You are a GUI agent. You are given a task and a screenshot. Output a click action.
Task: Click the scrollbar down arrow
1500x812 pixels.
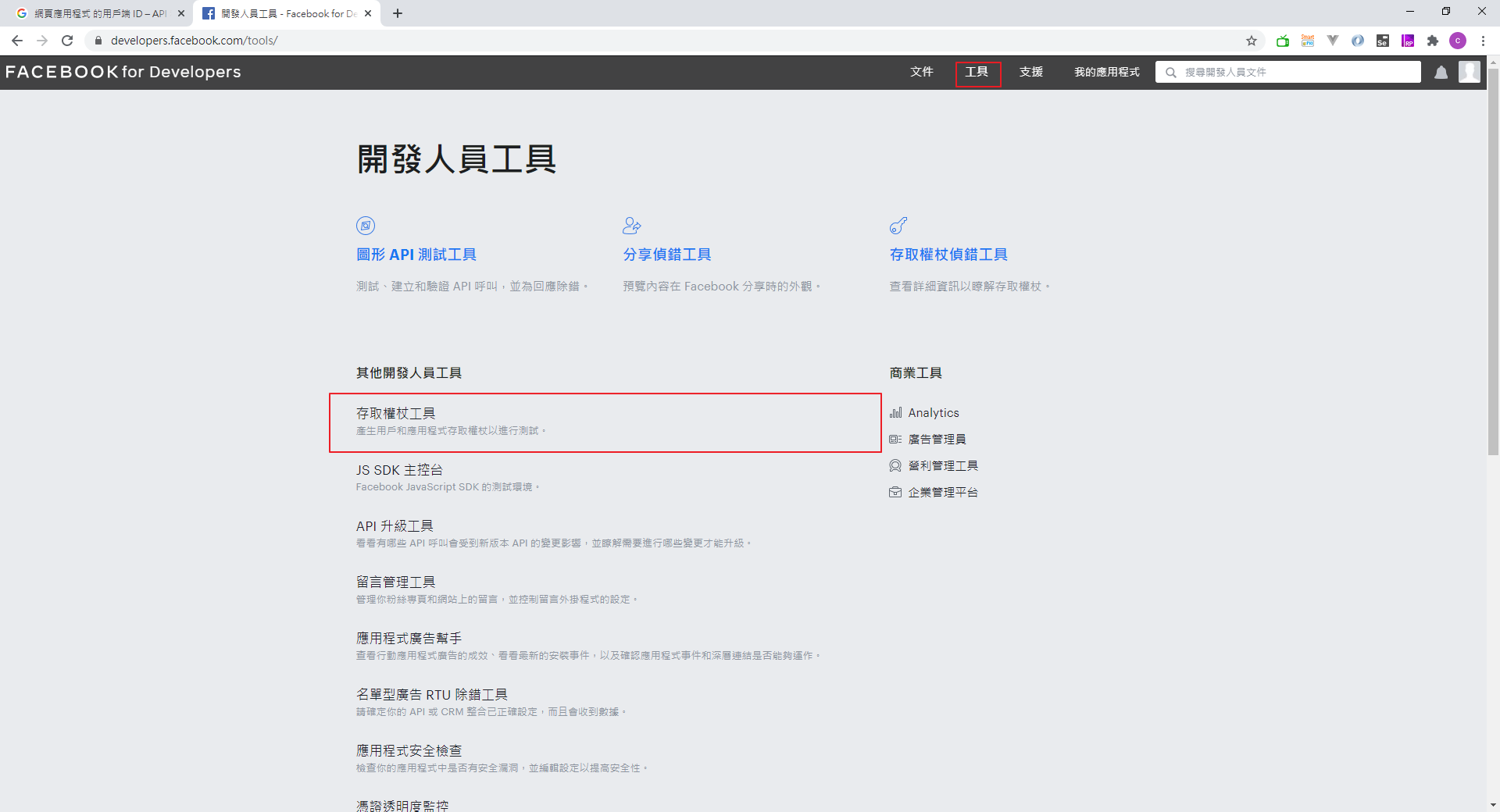(1493, 805)
